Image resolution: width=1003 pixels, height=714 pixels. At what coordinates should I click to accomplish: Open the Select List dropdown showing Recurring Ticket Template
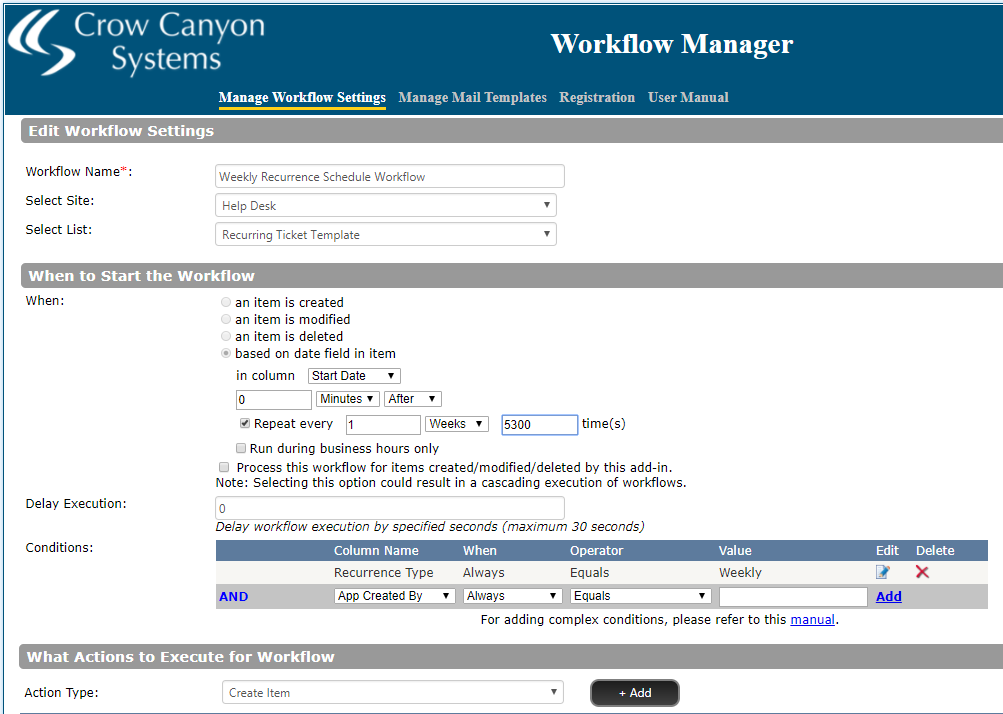tap(386, 234)
